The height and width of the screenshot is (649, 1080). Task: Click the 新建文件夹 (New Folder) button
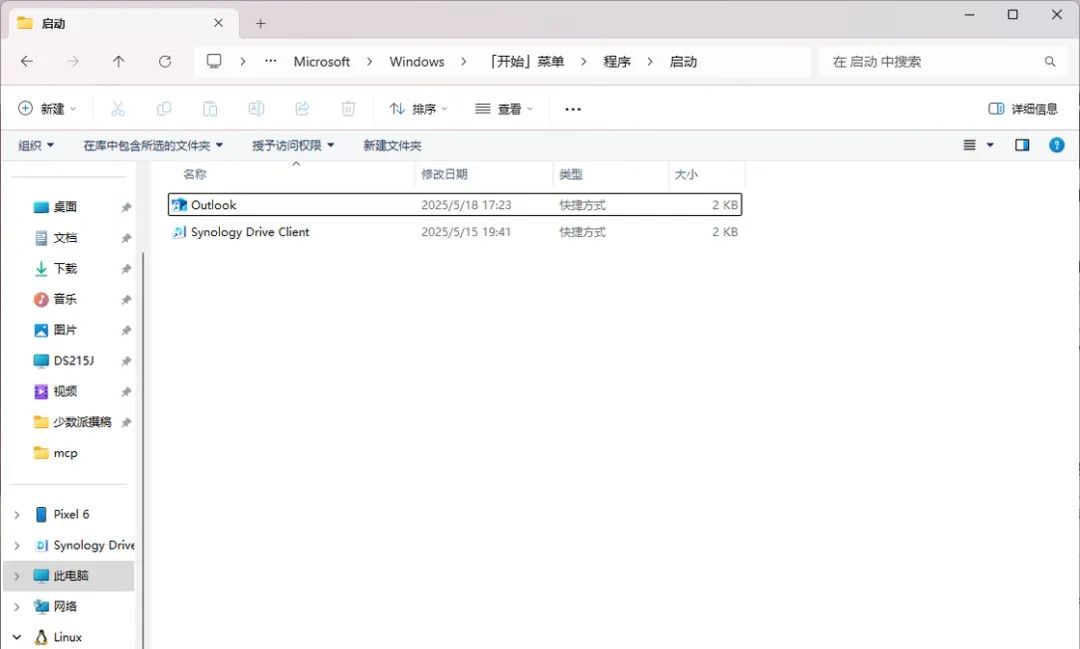[x=390, y=144]
